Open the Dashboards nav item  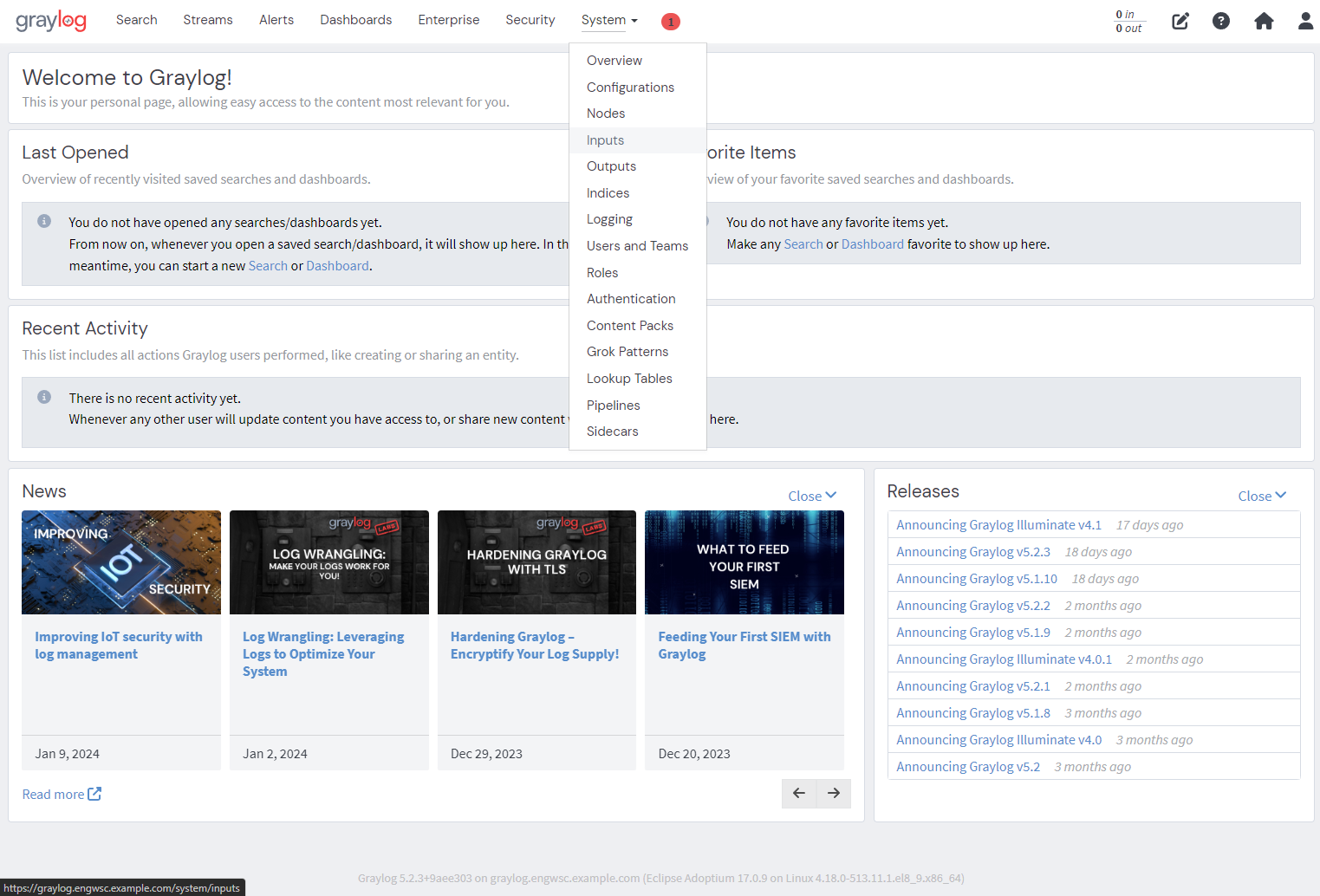point(356,20)
